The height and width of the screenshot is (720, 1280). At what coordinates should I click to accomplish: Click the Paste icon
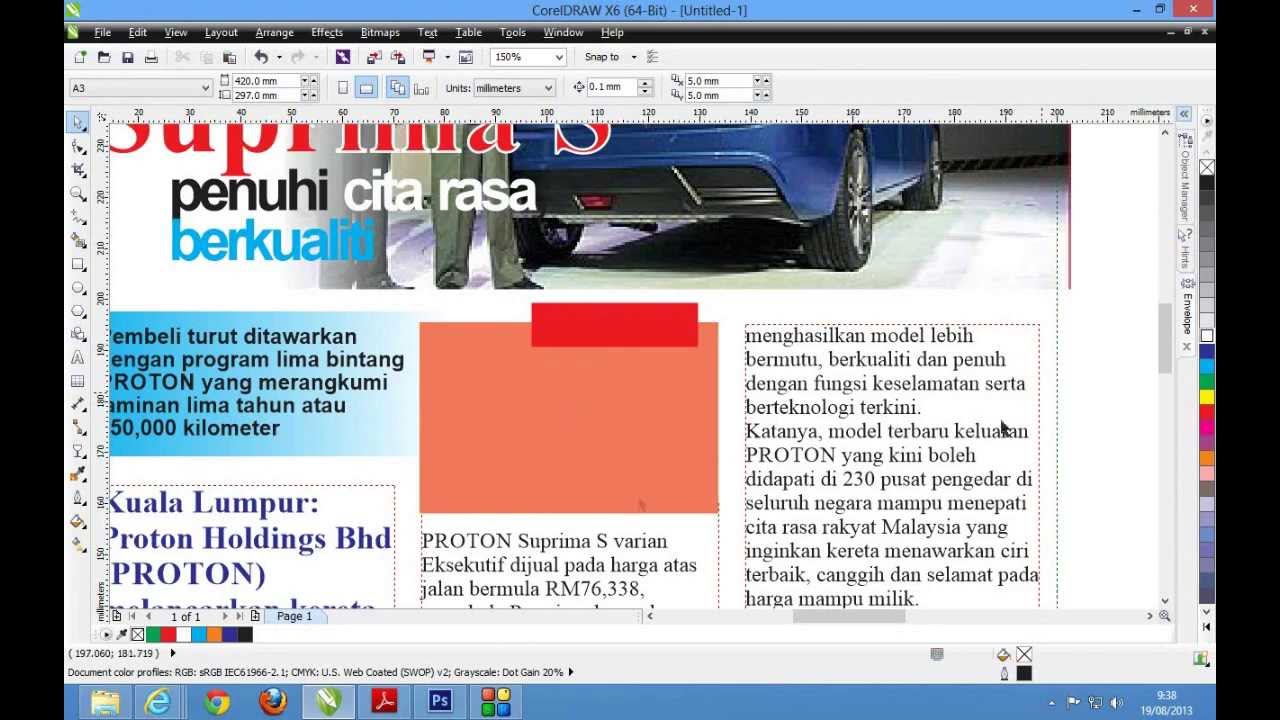[x=229, y=57]
